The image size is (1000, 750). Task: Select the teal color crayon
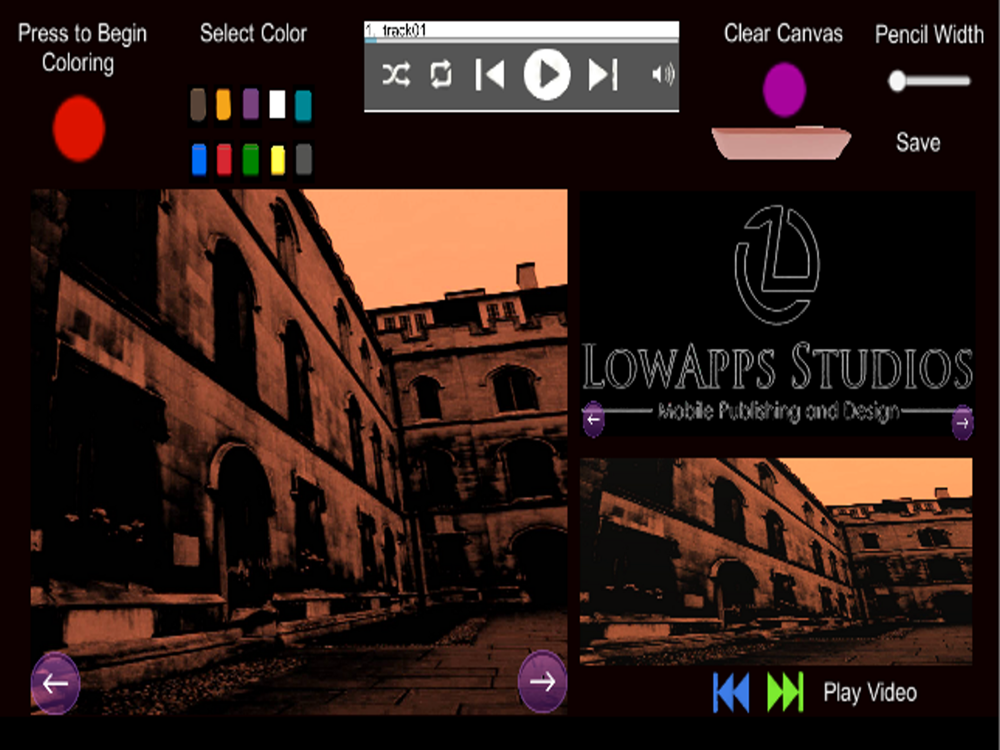(303, 105)
